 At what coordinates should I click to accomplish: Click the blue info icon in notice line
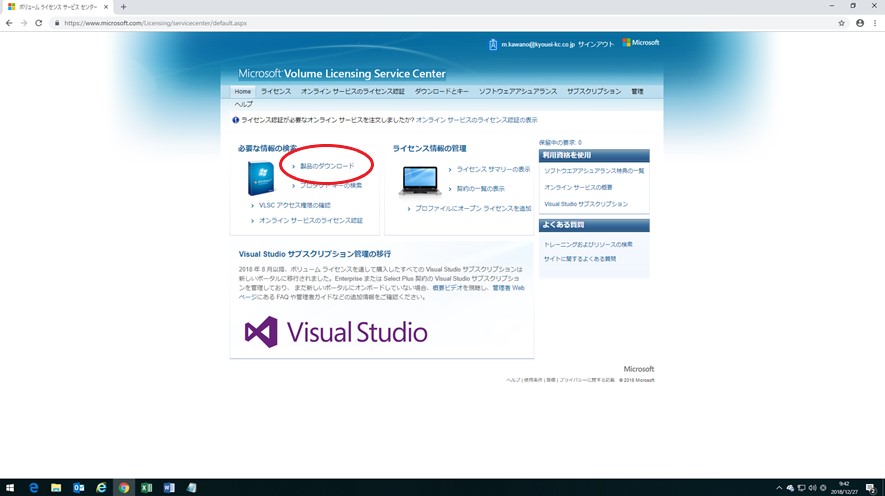(235, 120)
